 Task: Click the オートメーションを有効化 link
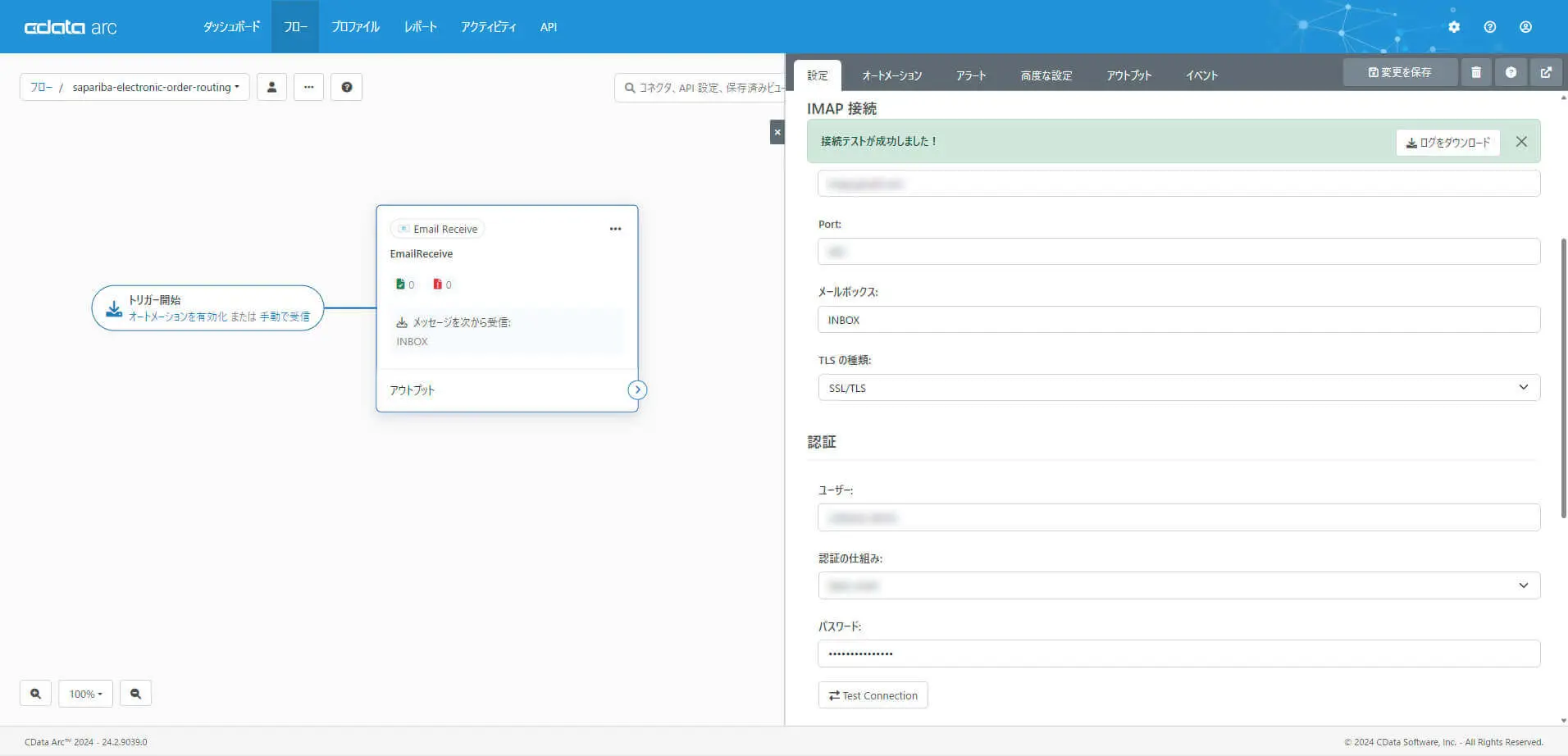click(178, 317)
